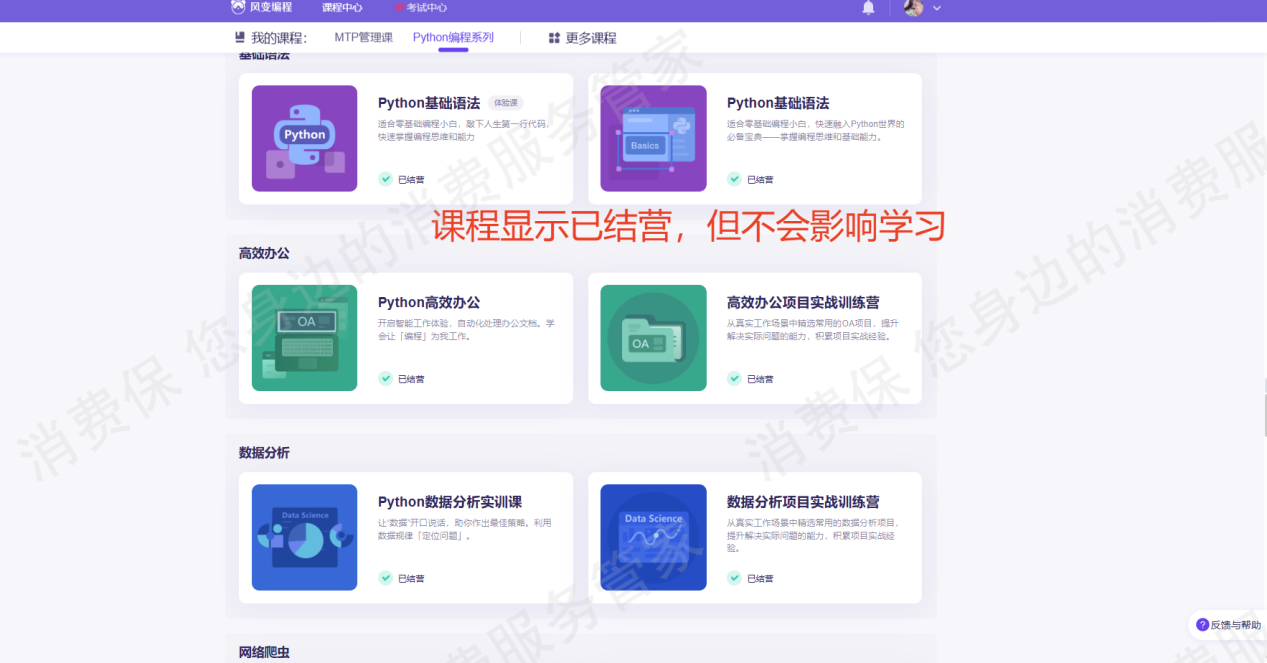This screenshot has height=663, width=1267.
Task: Click the 数据分析项目实战训练营 chart icon
Action: 653,537
